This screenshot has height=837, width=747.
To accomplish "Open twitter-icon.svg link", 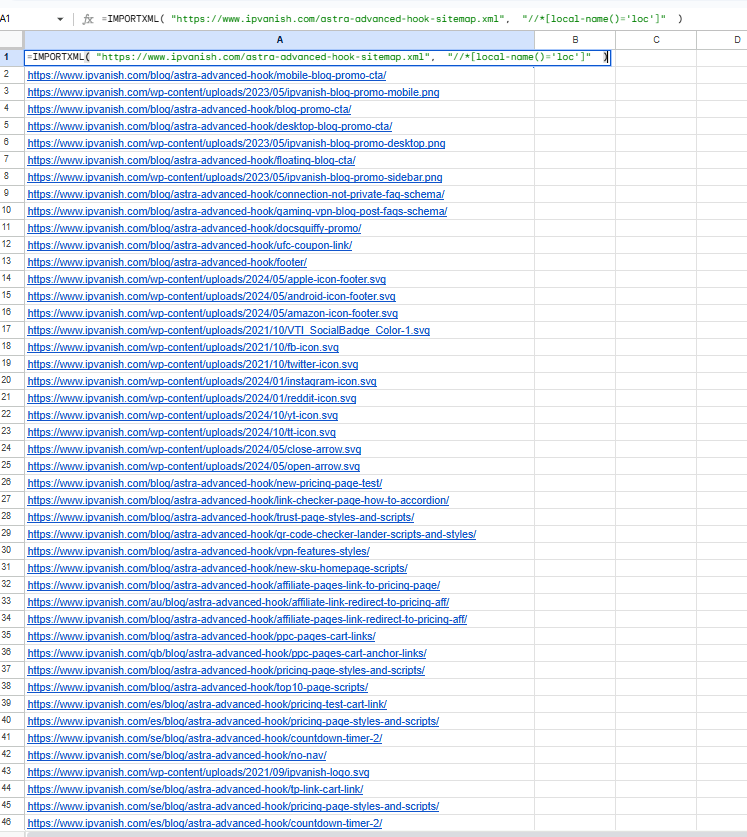I will tap(193, 365).
